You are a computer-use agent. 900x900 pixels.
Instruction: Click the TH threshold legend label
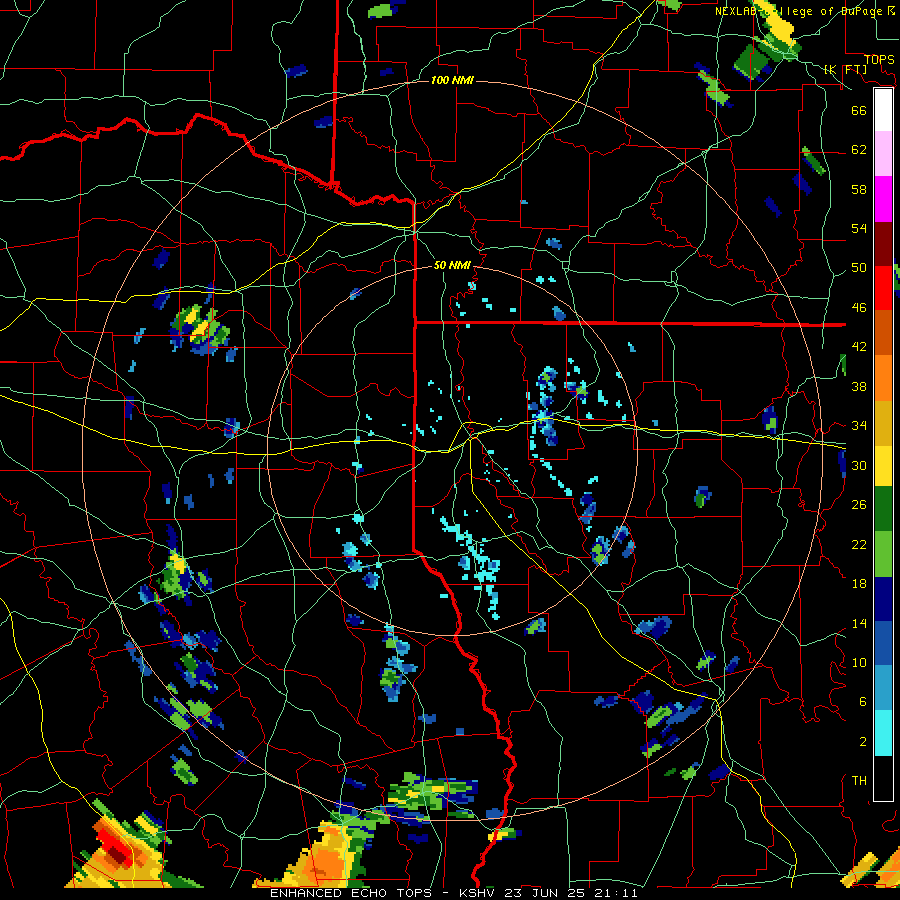pyautogui.click(x=859, y=781)
